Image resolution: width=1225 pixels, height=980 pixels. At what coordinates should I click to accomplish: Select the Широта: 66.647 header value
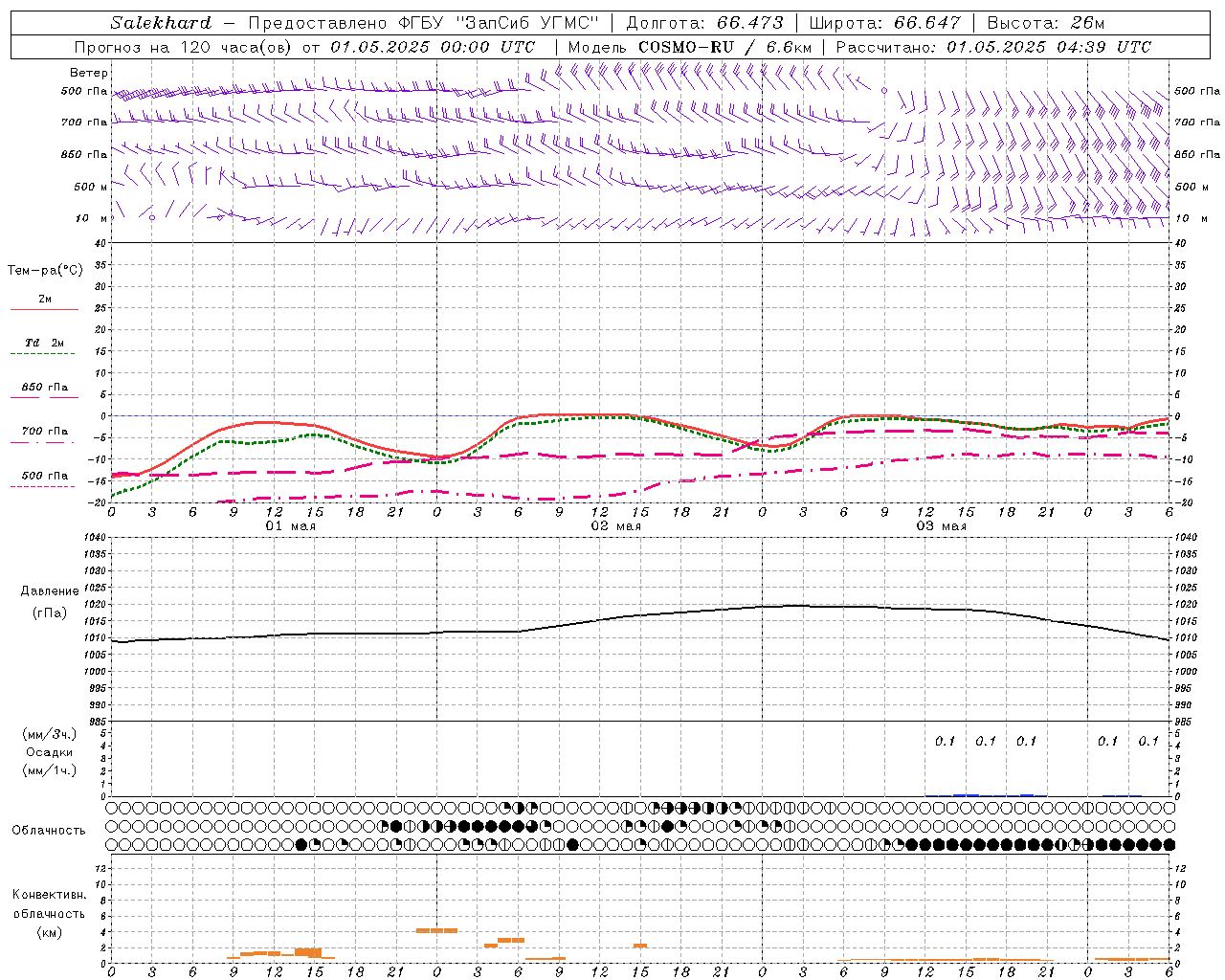point(885,23)
